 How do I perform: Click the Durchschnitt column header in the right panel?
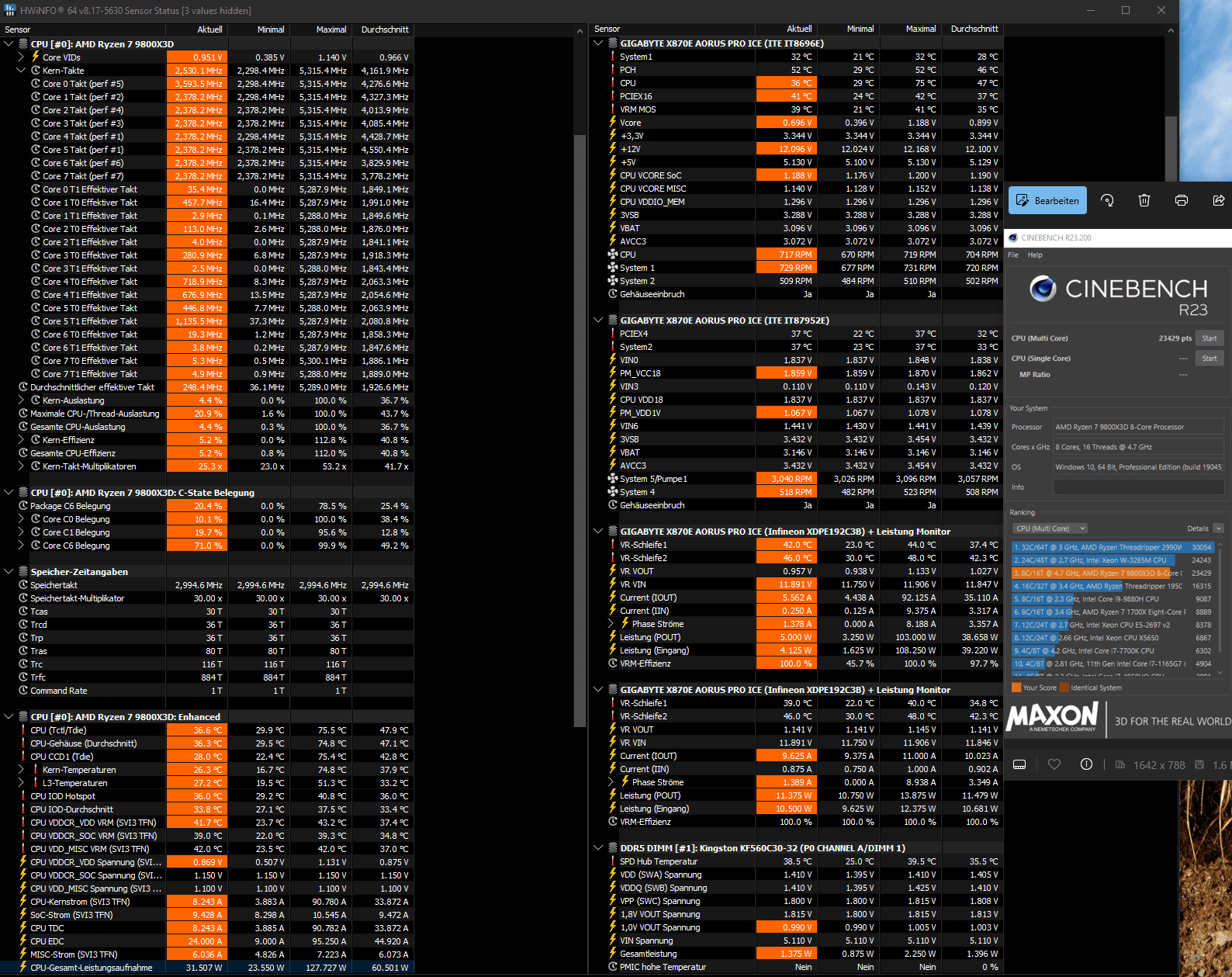(x=972, y=29)
